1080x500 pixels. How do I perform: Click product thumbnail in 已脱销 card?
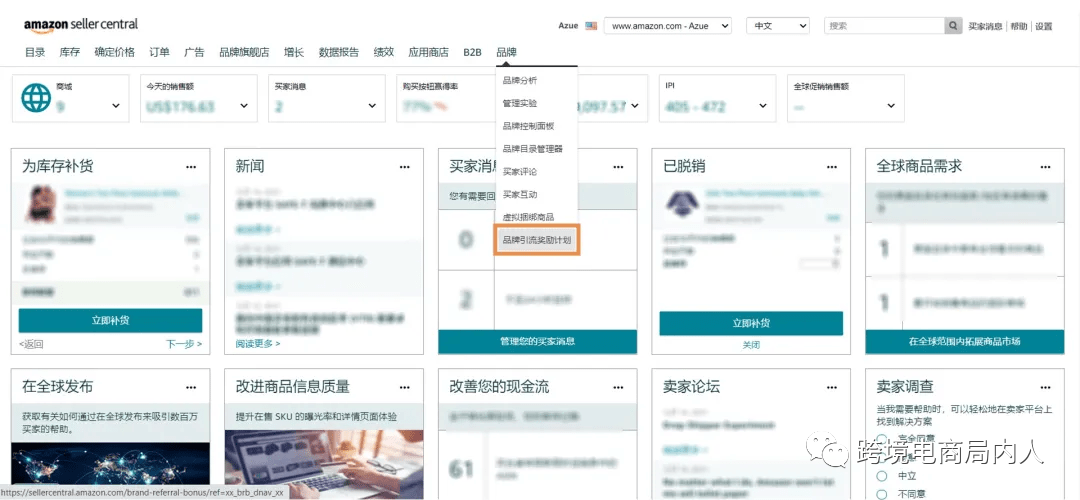(x=682, y=205)
